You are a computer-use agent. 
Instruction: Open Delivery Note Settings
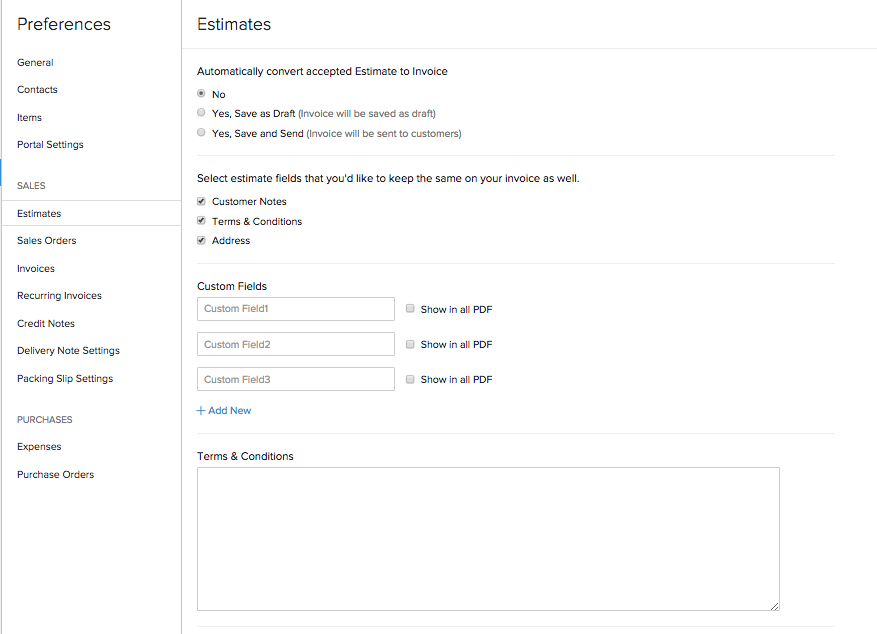point(68,350)
